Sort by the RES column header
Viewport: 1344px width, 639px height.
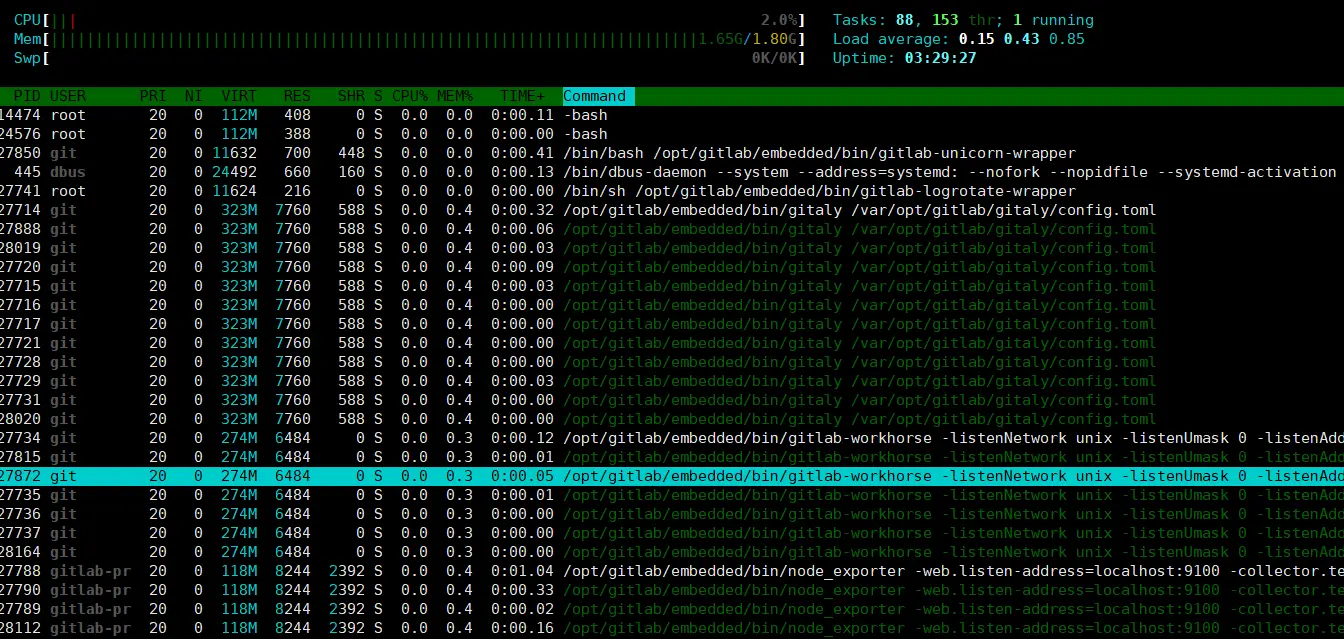coord(297,96)
